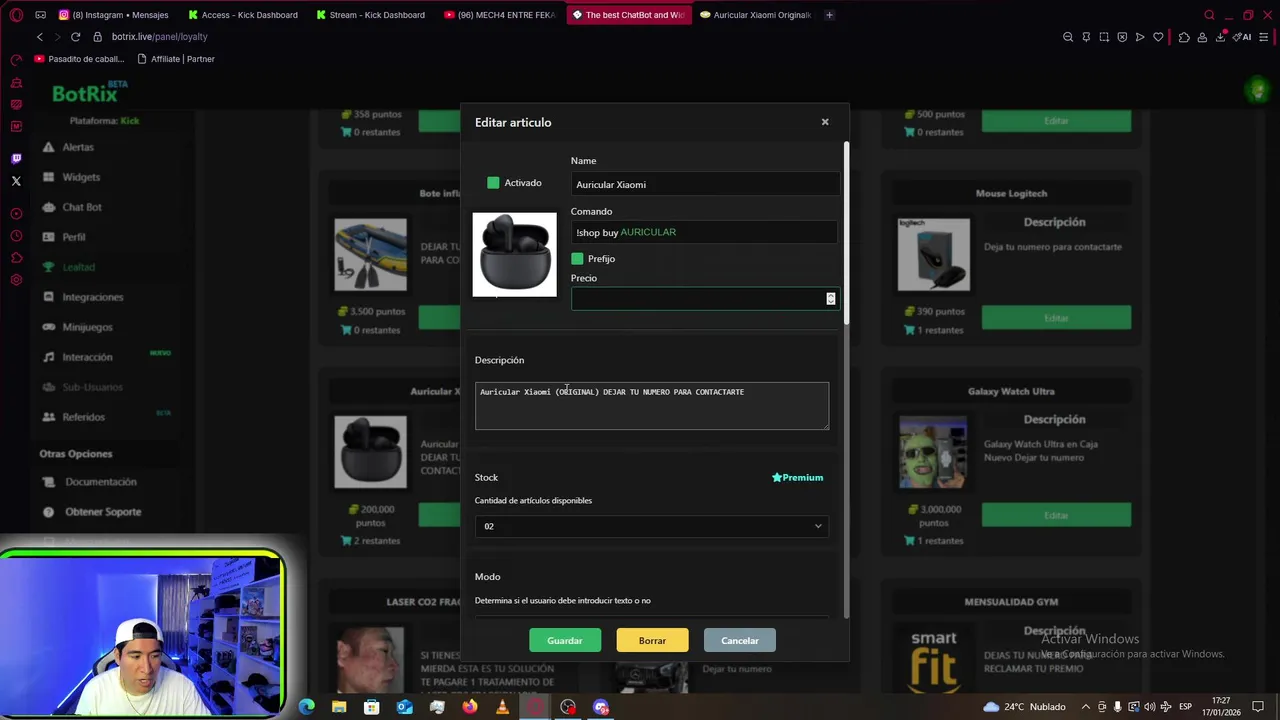Click the heart bookmark icon in toolbar

tap(1158, 37)
